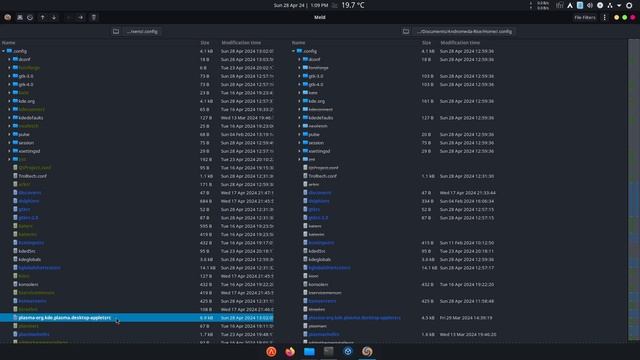Click the blue round app icon in dock

[348, 351]
